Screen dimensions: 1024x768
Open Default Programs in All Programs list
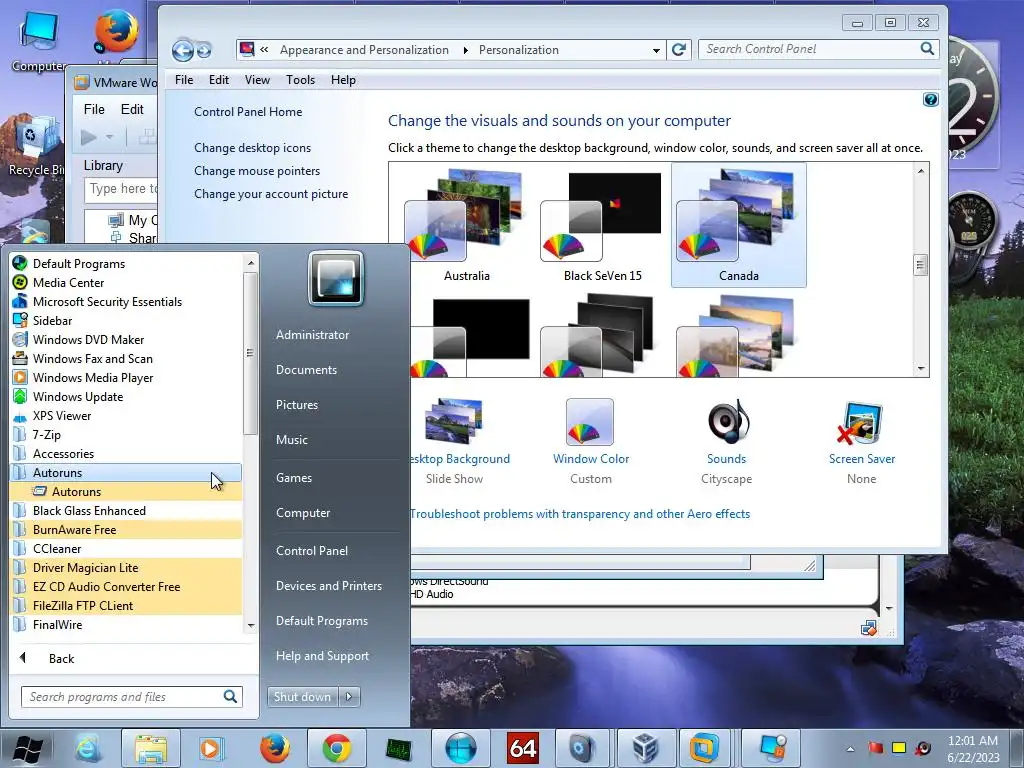127,264
